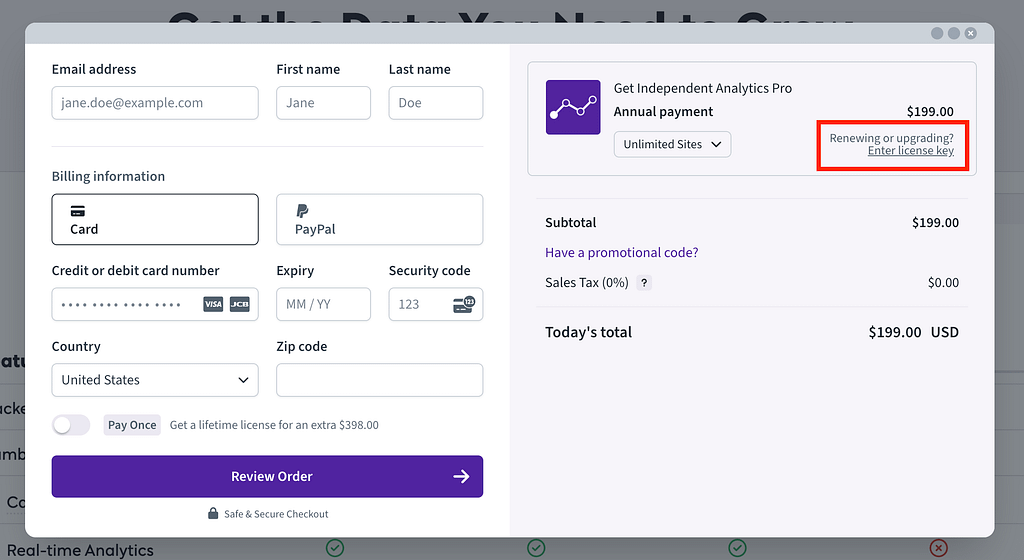Click the Visa card brand icon
This screenshot has height=560, width=1024.
click(213, 304)
